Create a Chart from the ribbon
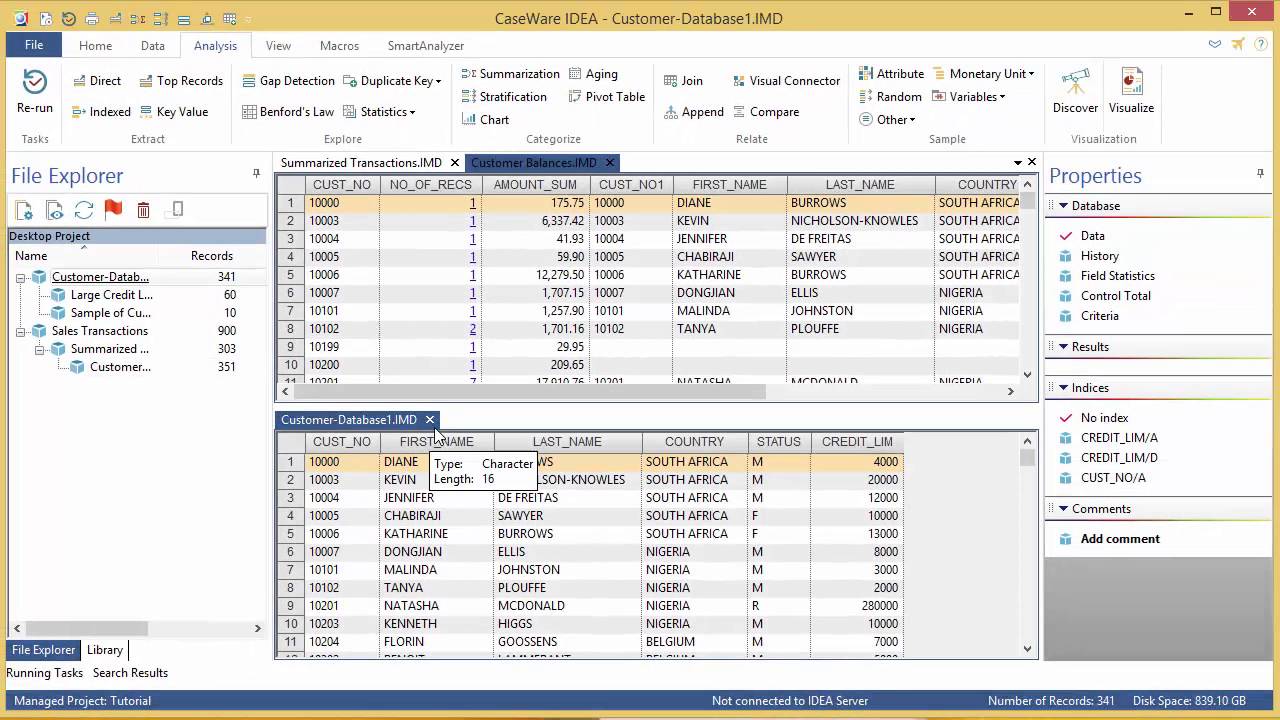This screenshot has height=720, width=1280. coord(485,120)
